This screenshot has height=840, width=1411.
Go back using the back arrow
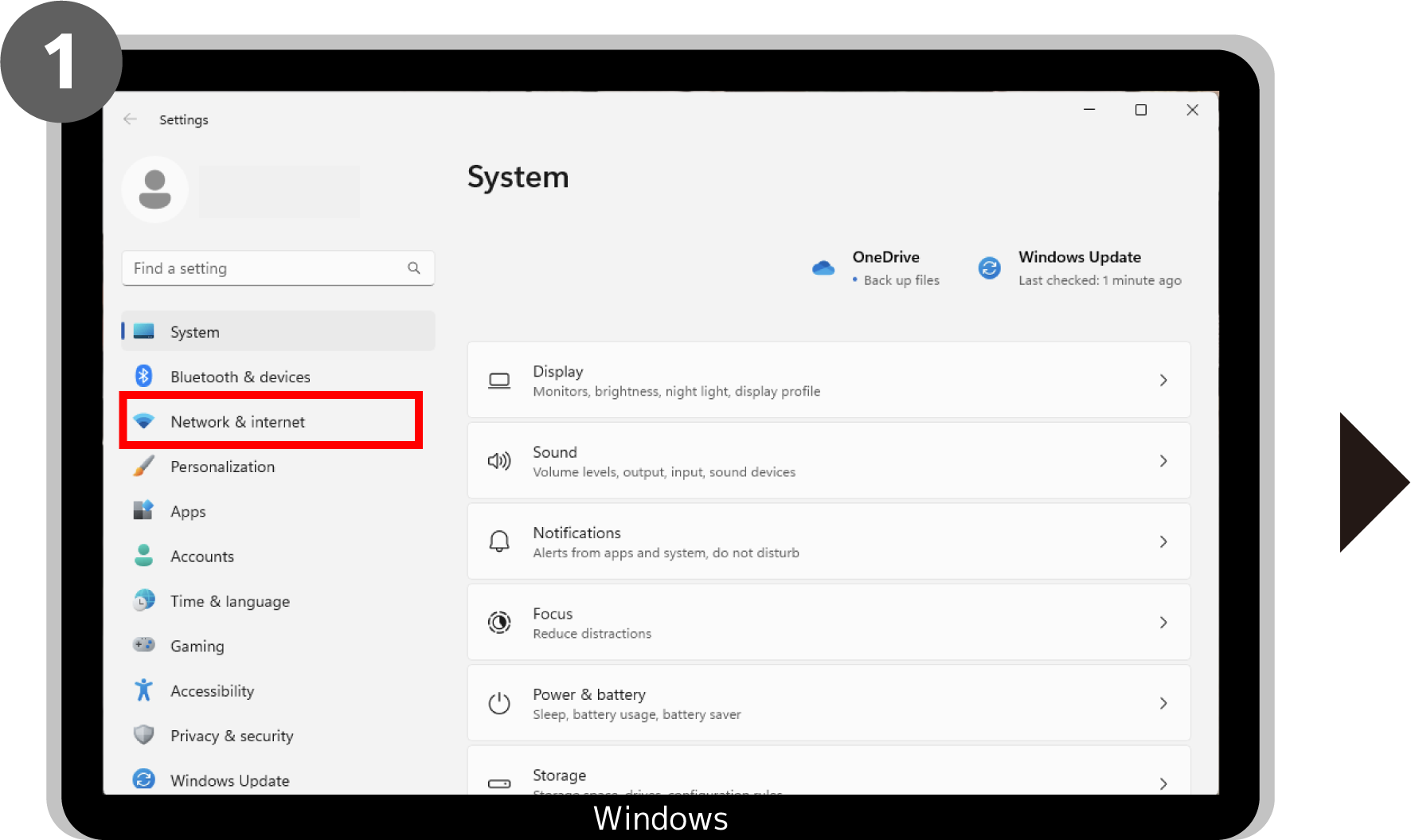click(131, 119)
